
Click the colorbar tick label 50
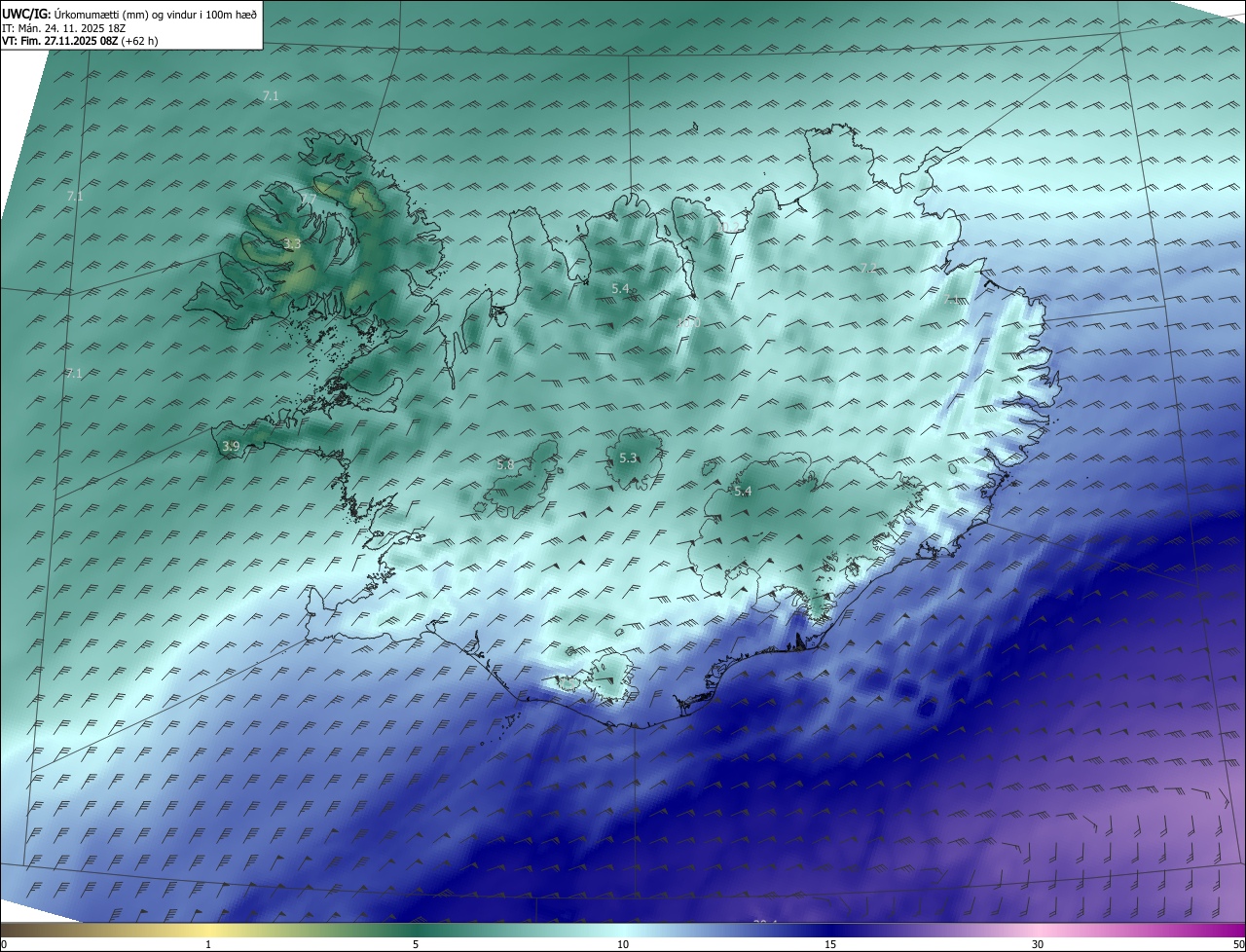coord(1238,944)
